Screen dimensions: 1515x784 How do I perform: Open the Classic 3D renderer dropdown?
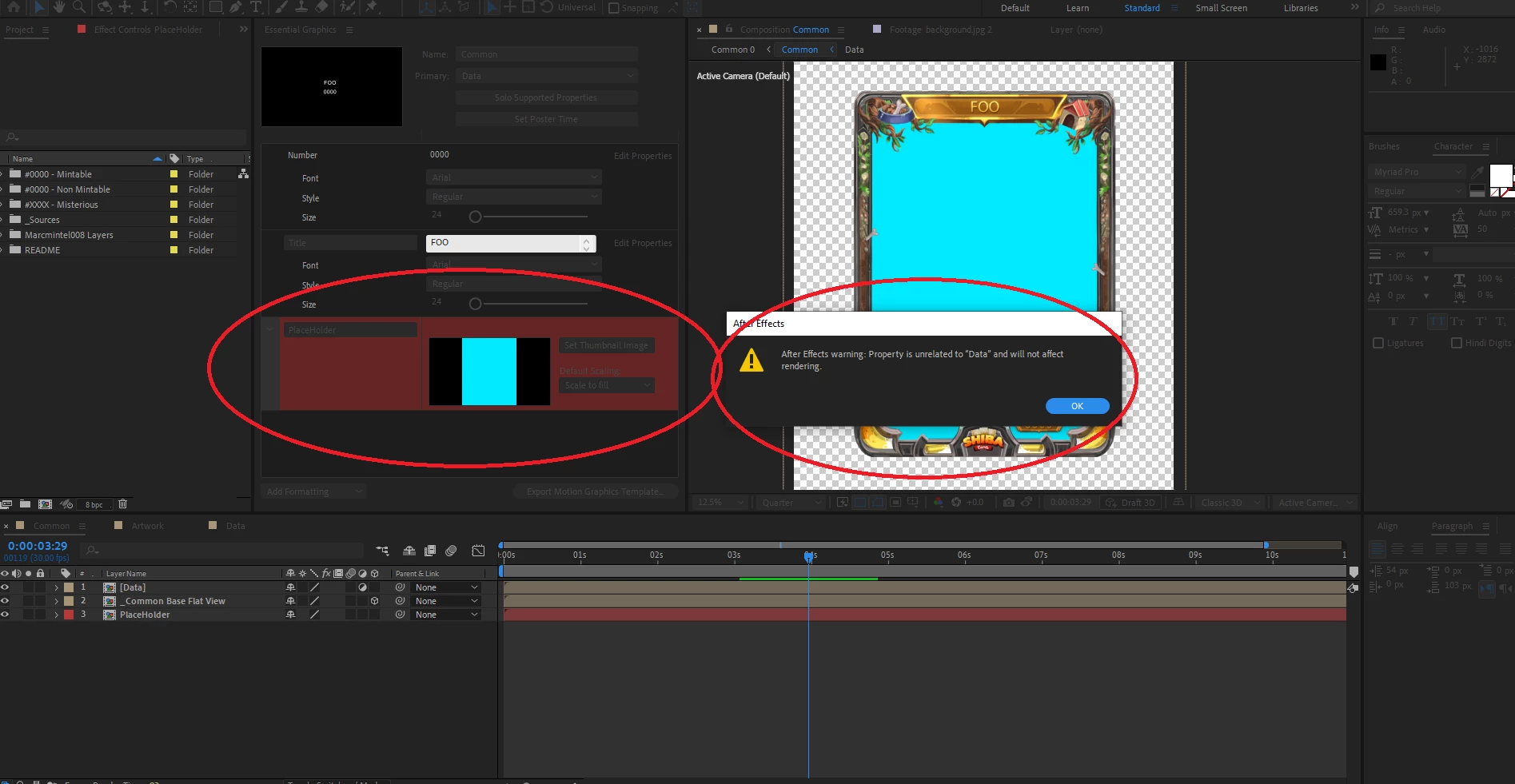(x=1230, y=503)
